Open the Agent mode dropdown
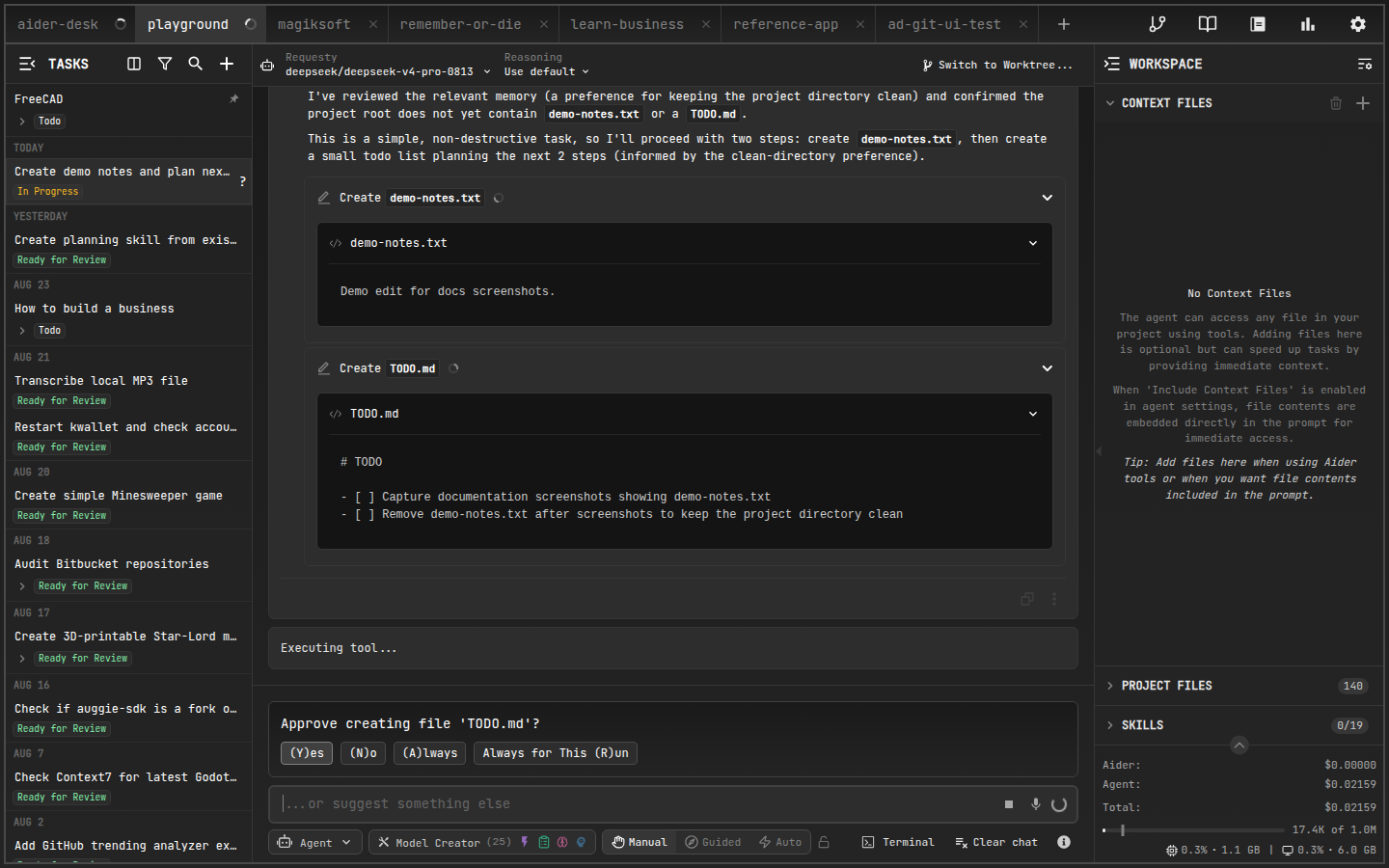The height and width of the screenshot is (868, 1389). pyautogui.click(x=314, y=842)
